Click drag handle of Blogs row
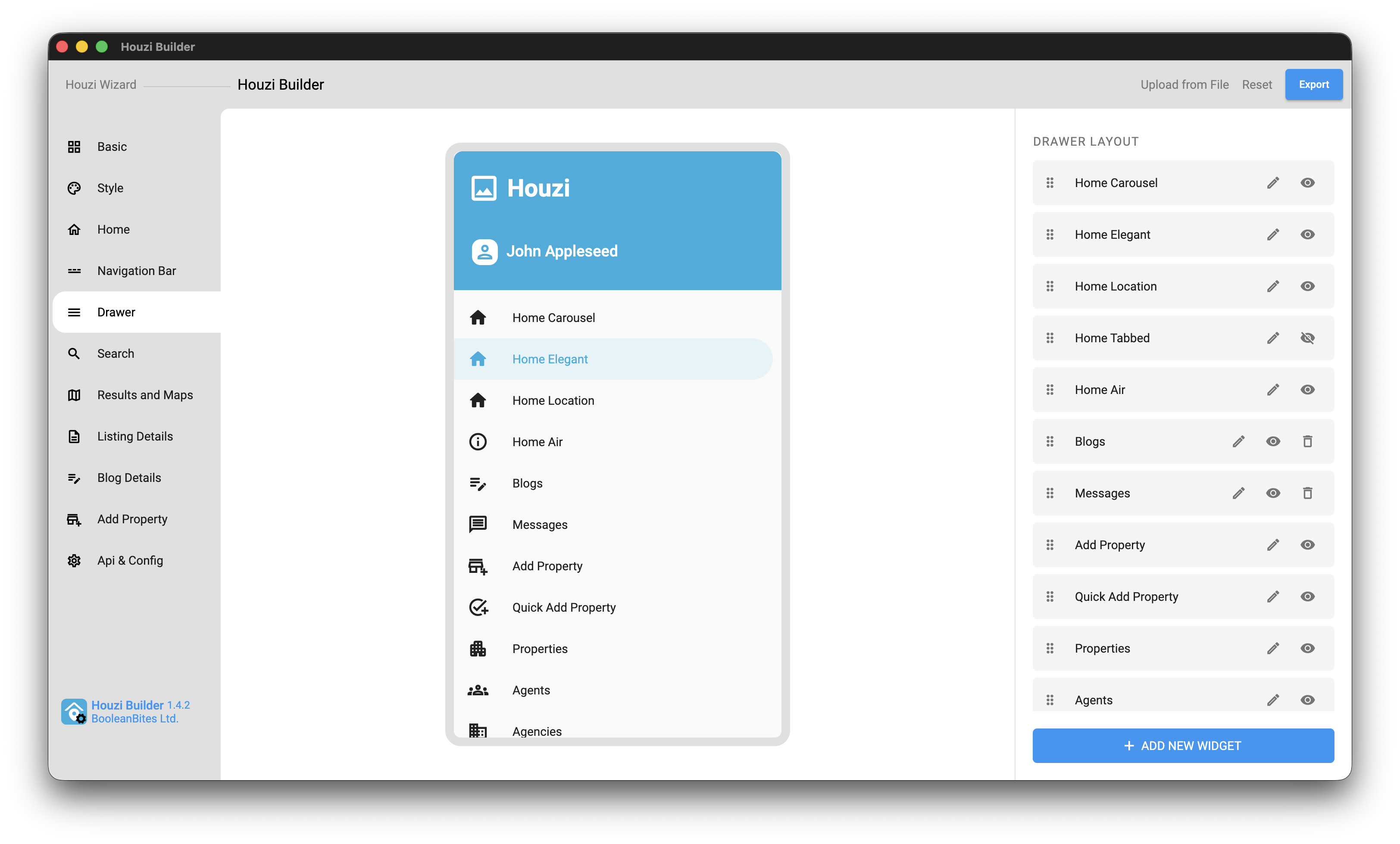The height and width of the screenshot is (844, 1400). pyautogui.click(x=1050, y=441)
